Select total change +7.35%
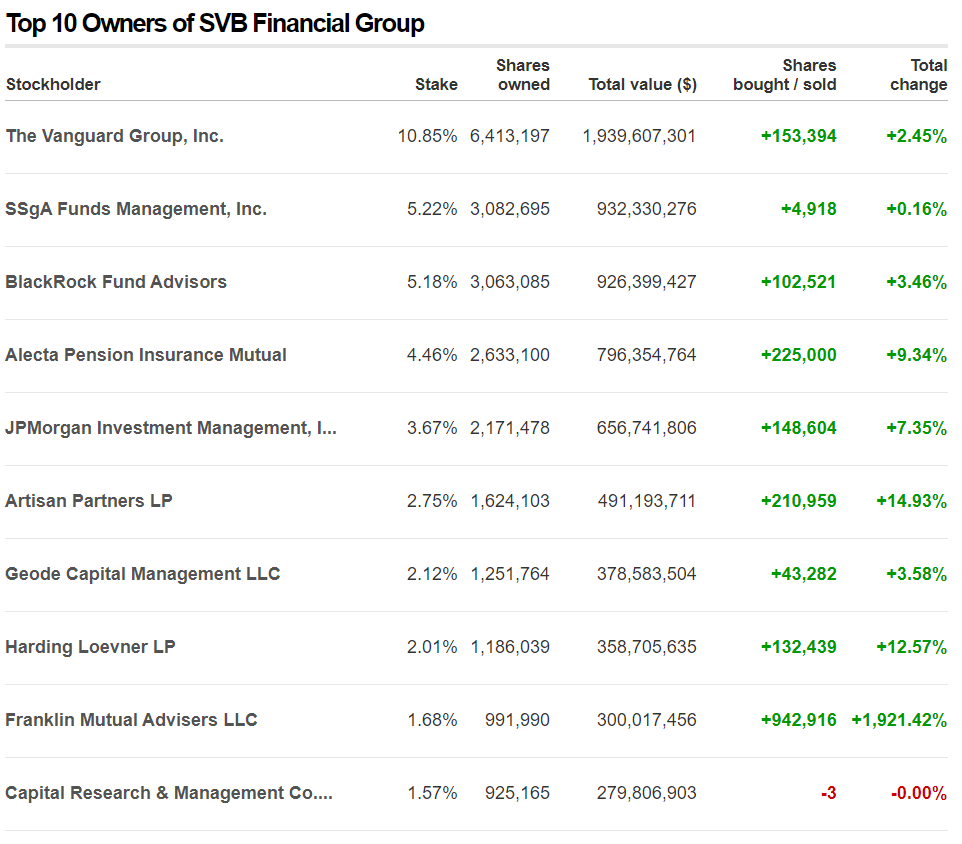 click(x=917, y=428)
